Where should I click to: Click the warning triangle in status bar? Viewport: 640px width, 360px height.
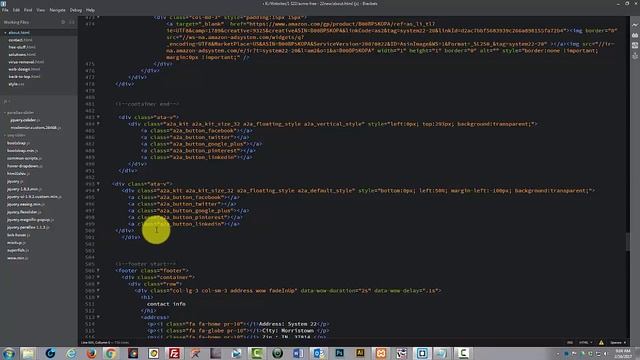(x=601, y=343)
